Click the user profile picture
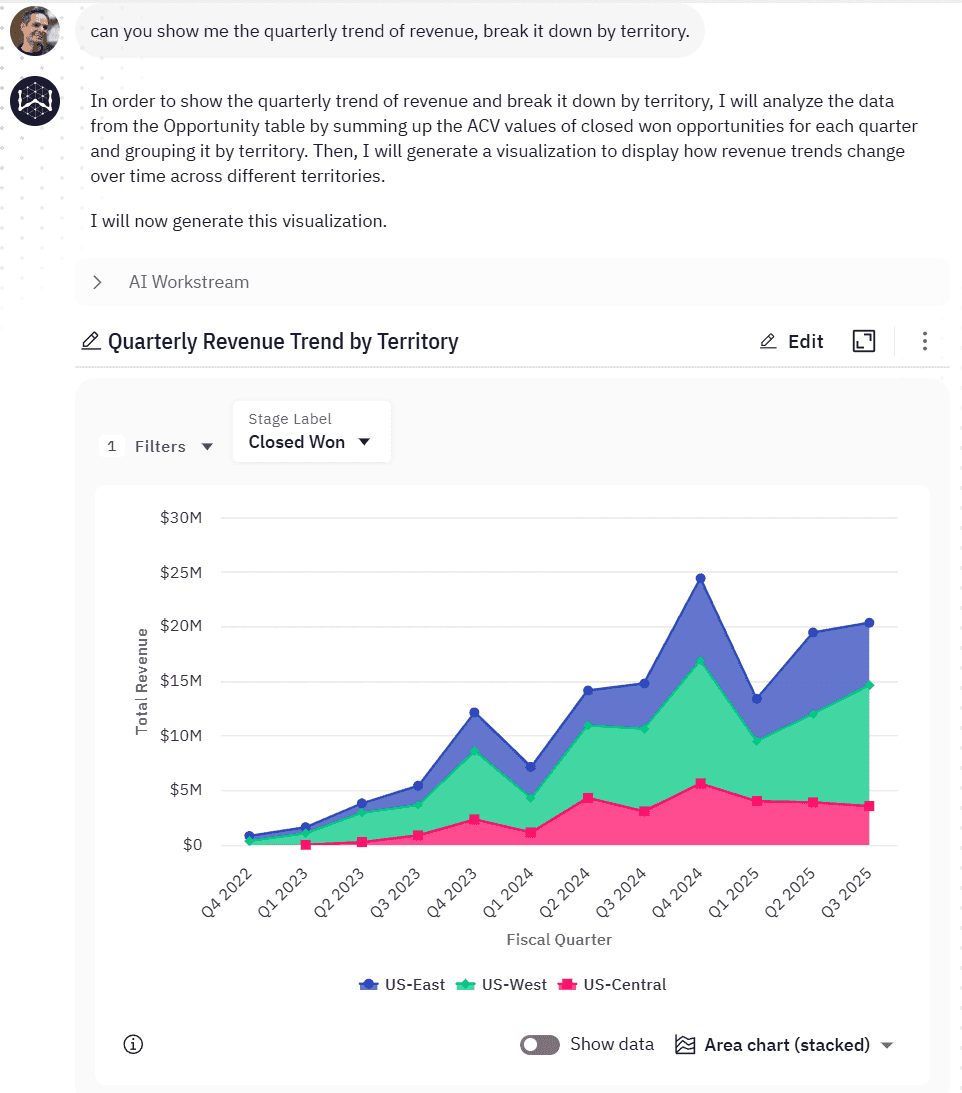The height and width of the screenshot is (1093, 962). 34,30
